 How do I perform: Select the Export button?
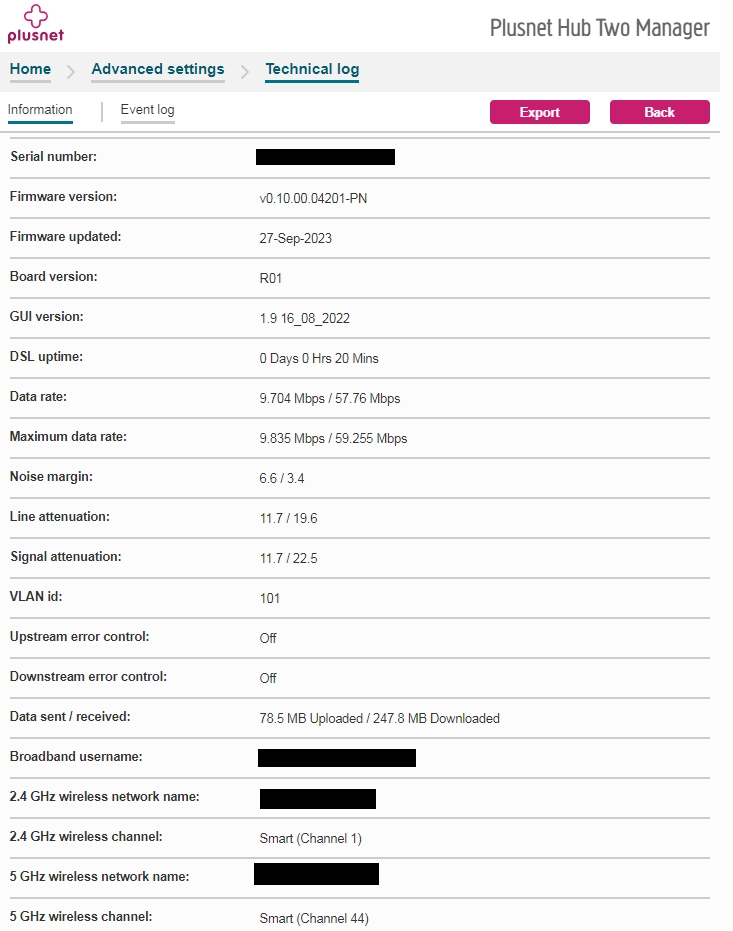(540, 112)
